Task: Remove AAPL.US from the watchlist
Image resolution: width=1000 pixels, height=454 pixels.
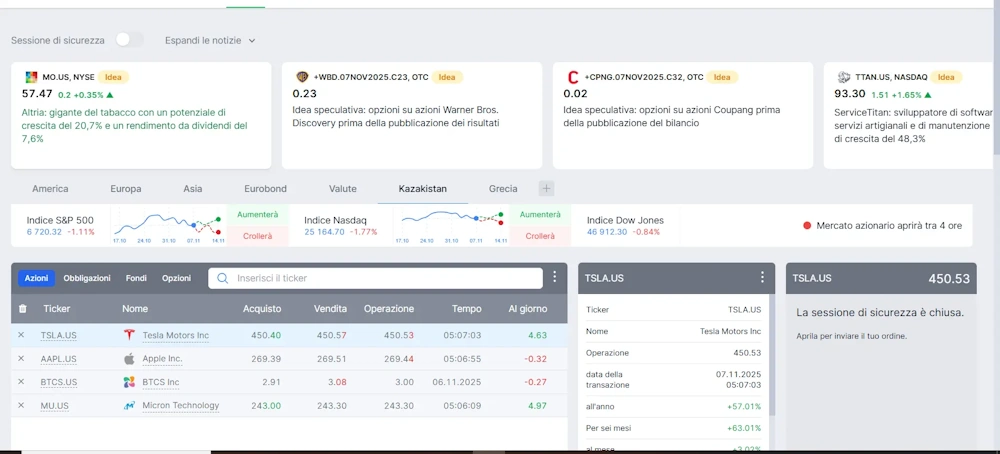Action: click(21, 358)
